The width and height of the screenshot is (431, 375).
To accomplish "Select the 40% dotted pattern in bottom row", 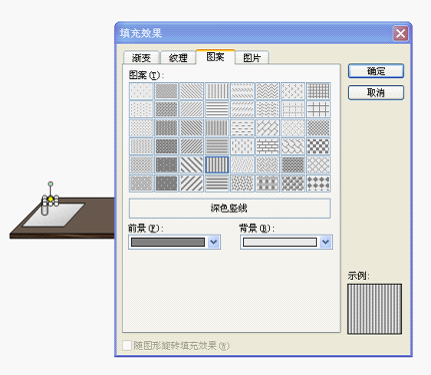I will (x=141, y=183).
